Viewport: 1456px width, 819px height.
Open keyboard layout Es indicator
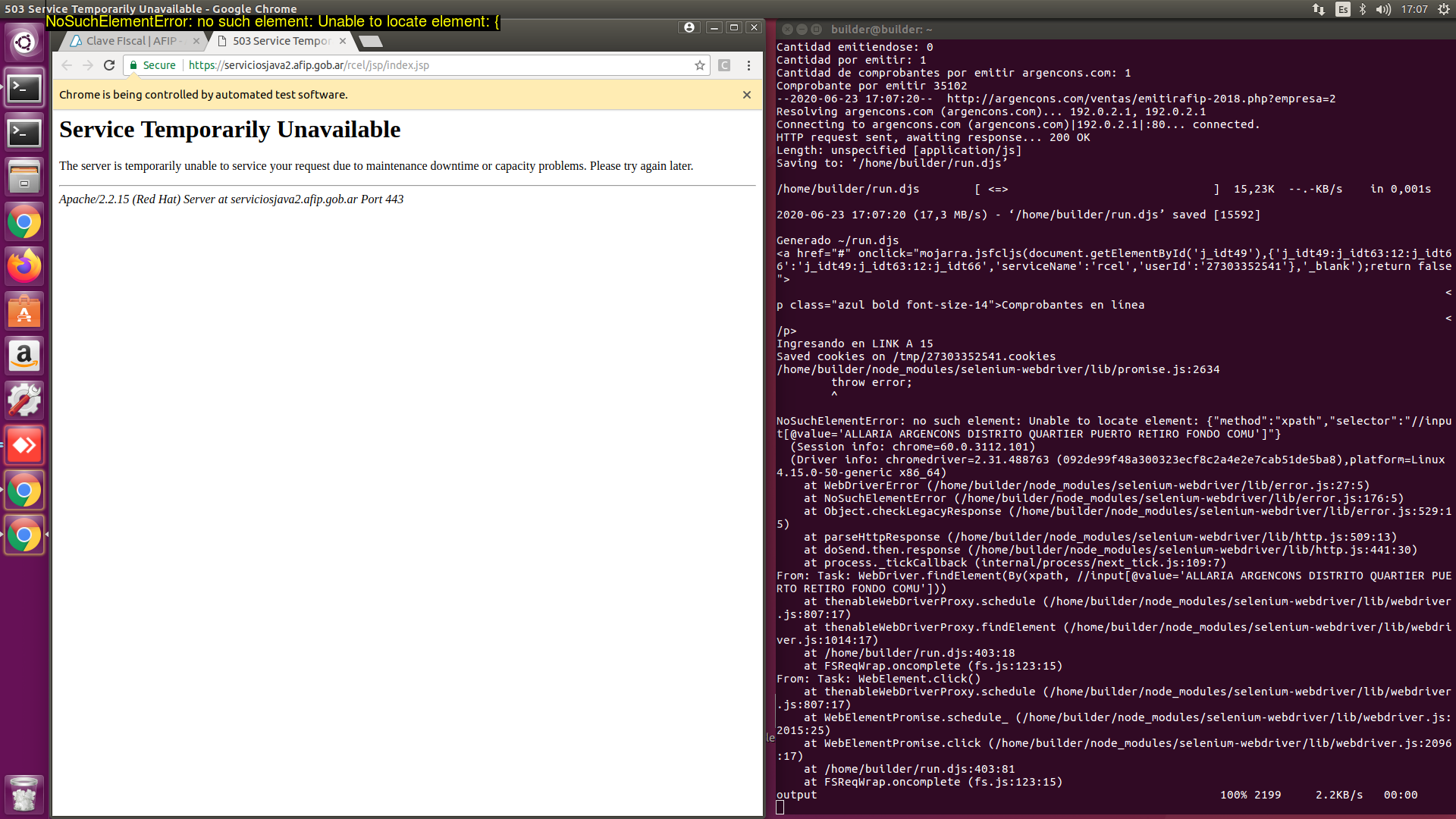click(x=1343, y=9)
